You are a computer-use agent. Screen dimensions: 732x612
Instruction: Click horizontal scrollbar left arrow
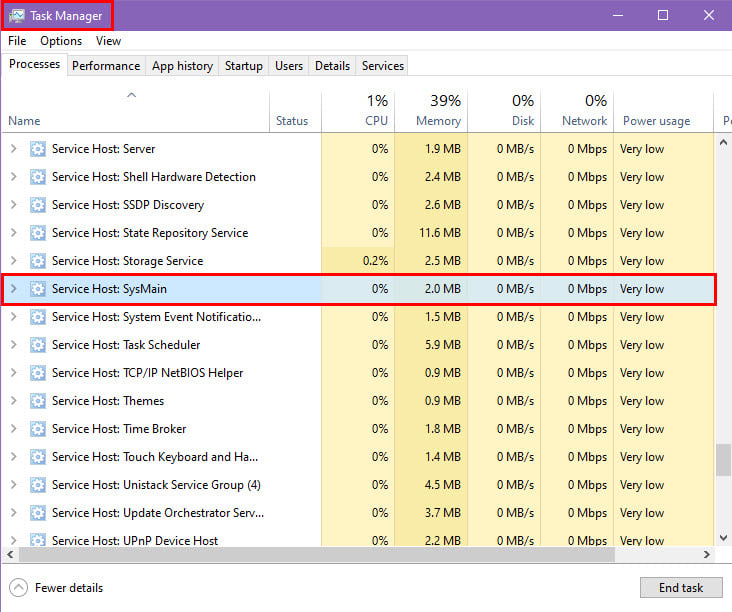click(10, 555)
